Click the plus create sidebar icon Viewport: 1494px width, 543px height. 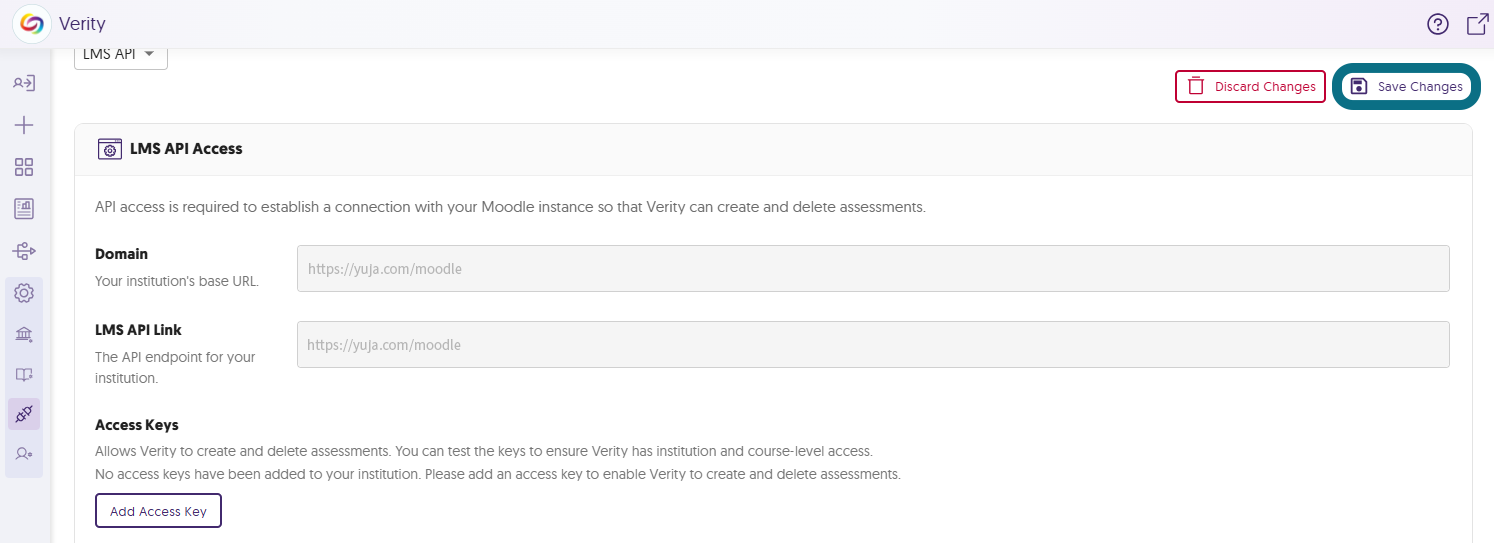pyautogui.click(x=24, y=125)
